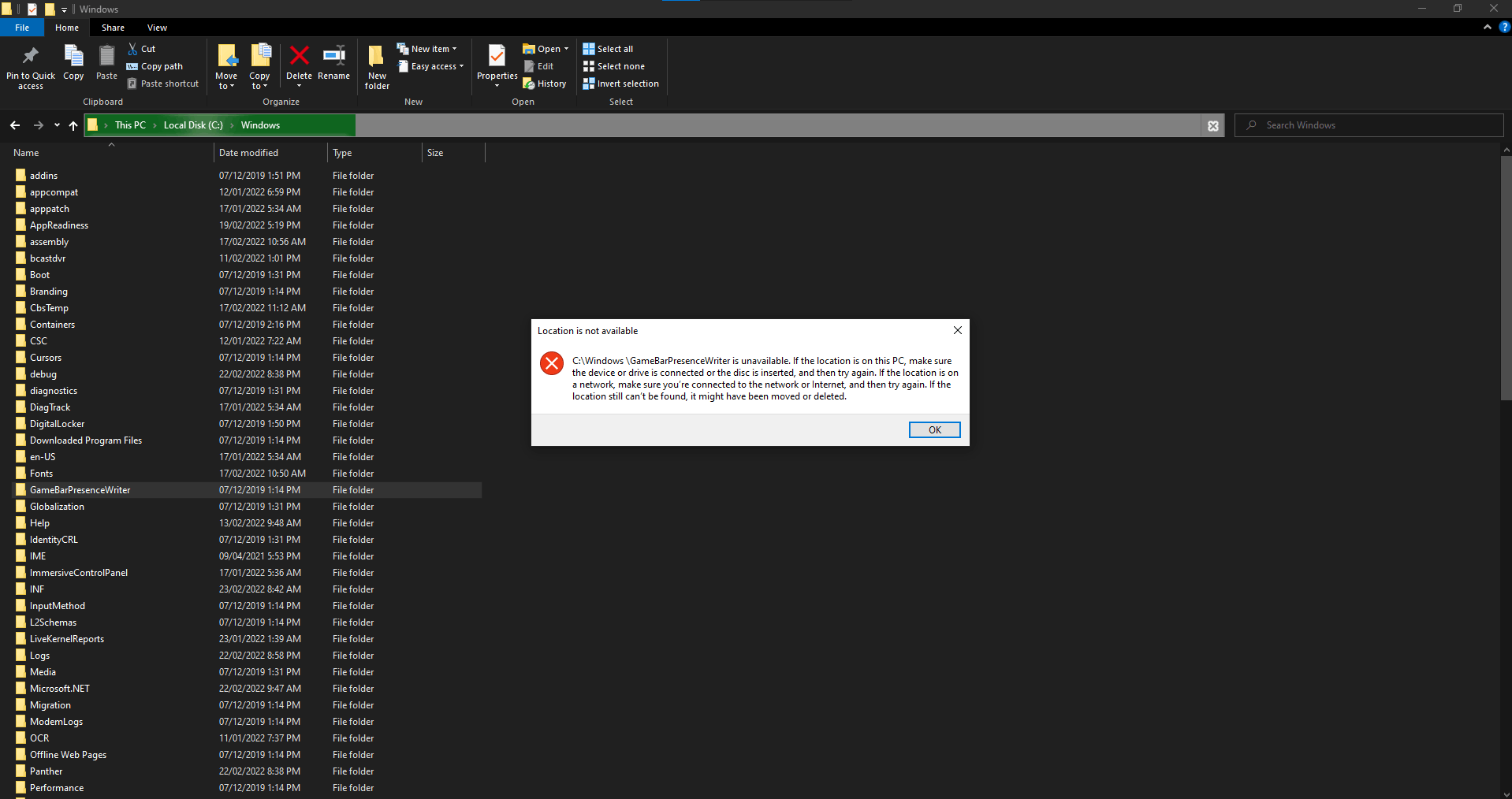Click This PC in the address bar
Viewport: 1512px width, 799px height.
(x=130, y=125)
